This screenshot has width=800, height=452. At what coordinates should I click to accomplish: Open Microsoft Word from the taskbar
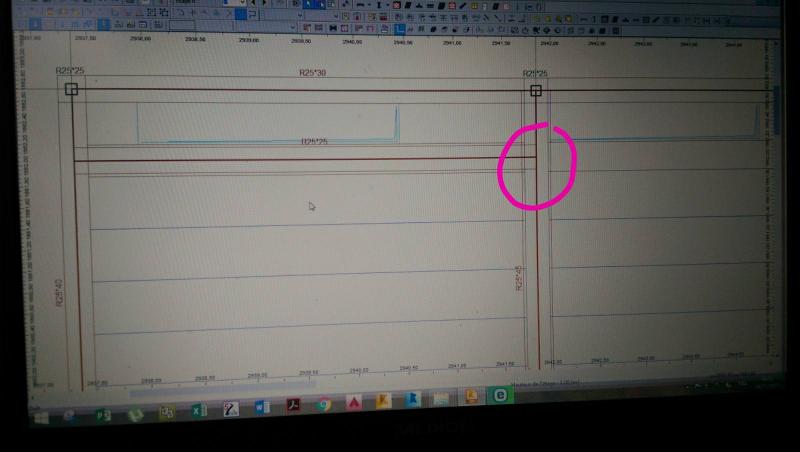(x=262, y=407)
